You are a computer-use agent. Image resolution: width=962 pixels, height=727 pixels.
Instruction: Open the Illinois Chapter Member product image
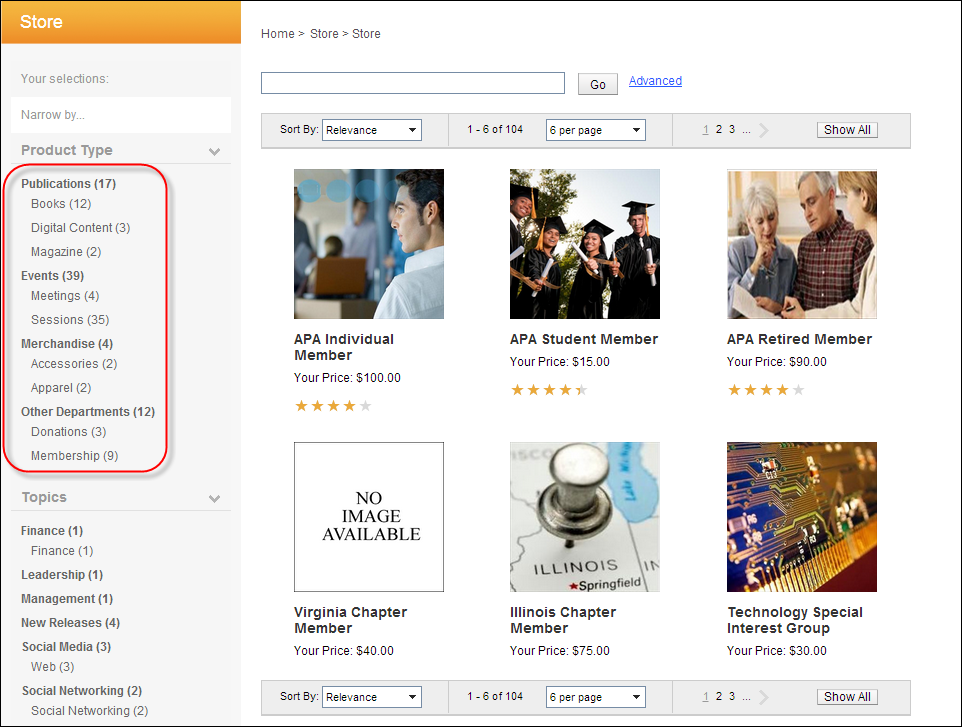point(585,517)
